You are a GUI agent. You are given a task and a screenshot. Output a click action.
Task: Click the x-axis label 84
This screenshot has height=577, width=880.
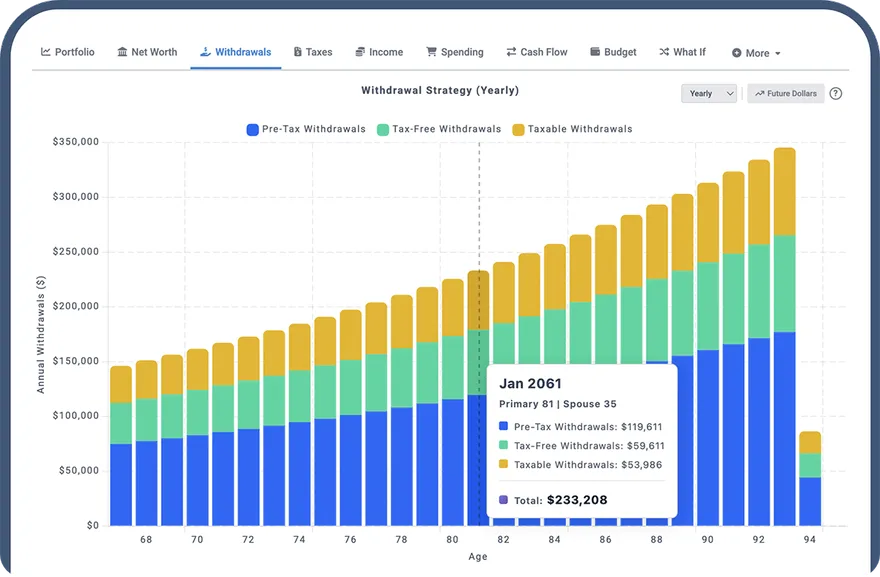(x=554, y=539)
